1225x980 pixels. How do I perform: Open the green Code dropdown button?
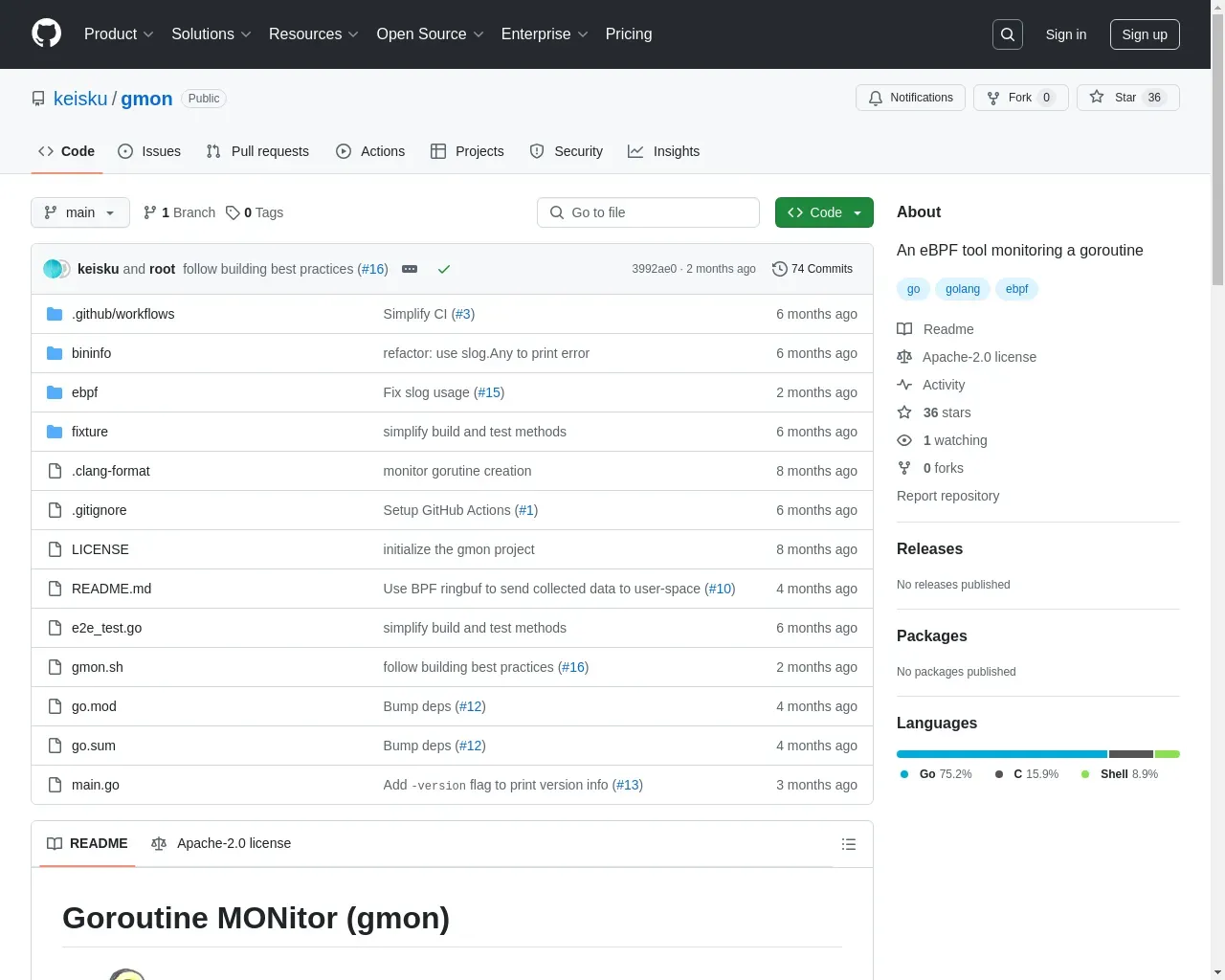click(824, 212)
